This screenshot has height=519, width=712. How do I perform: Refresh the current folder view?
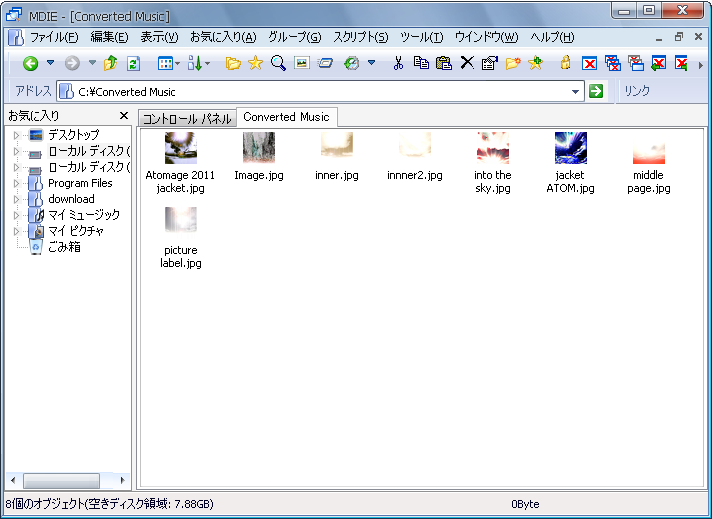pyautogui.click(x=133, y=63)
